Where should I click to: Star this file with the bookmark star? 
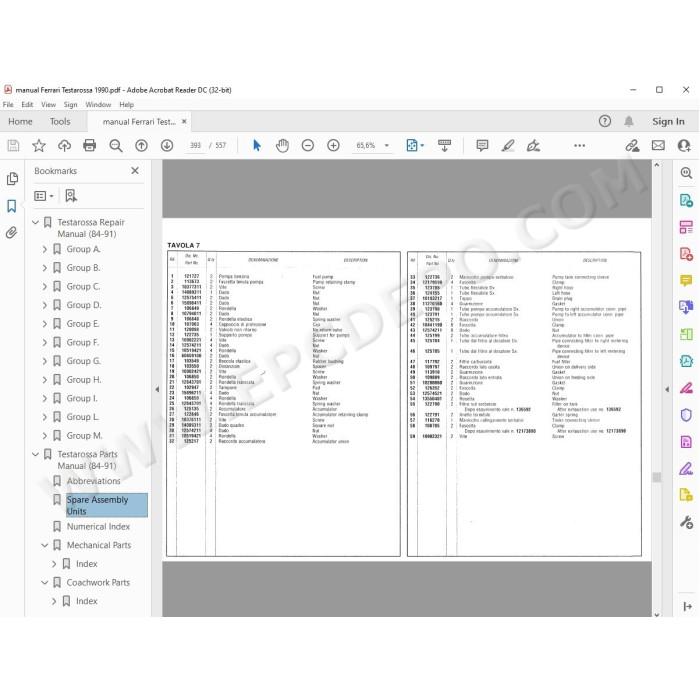point(39,146)
